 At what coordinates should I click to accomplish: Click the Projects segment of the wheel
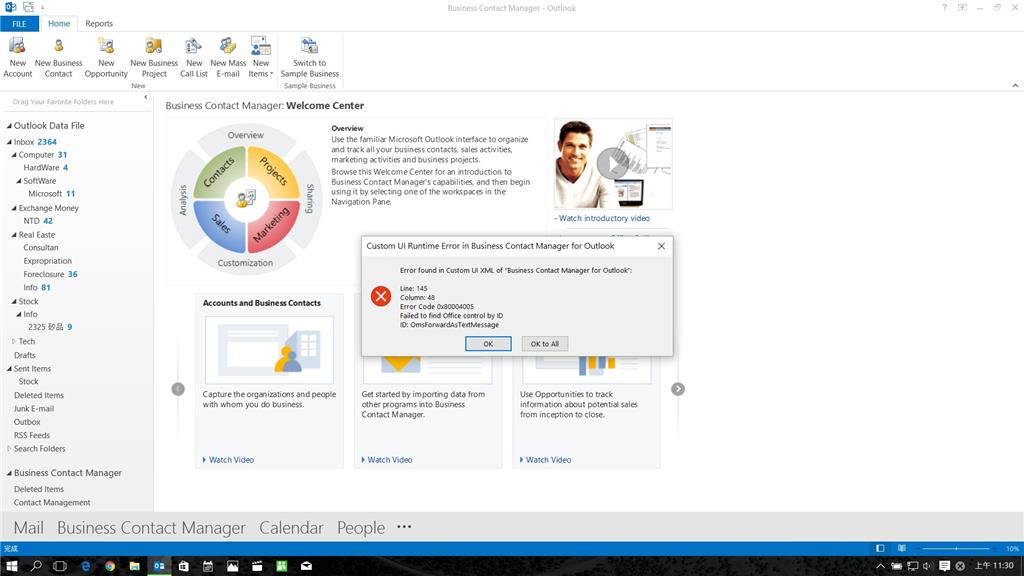pyautogui.click(x=273, y=171)
